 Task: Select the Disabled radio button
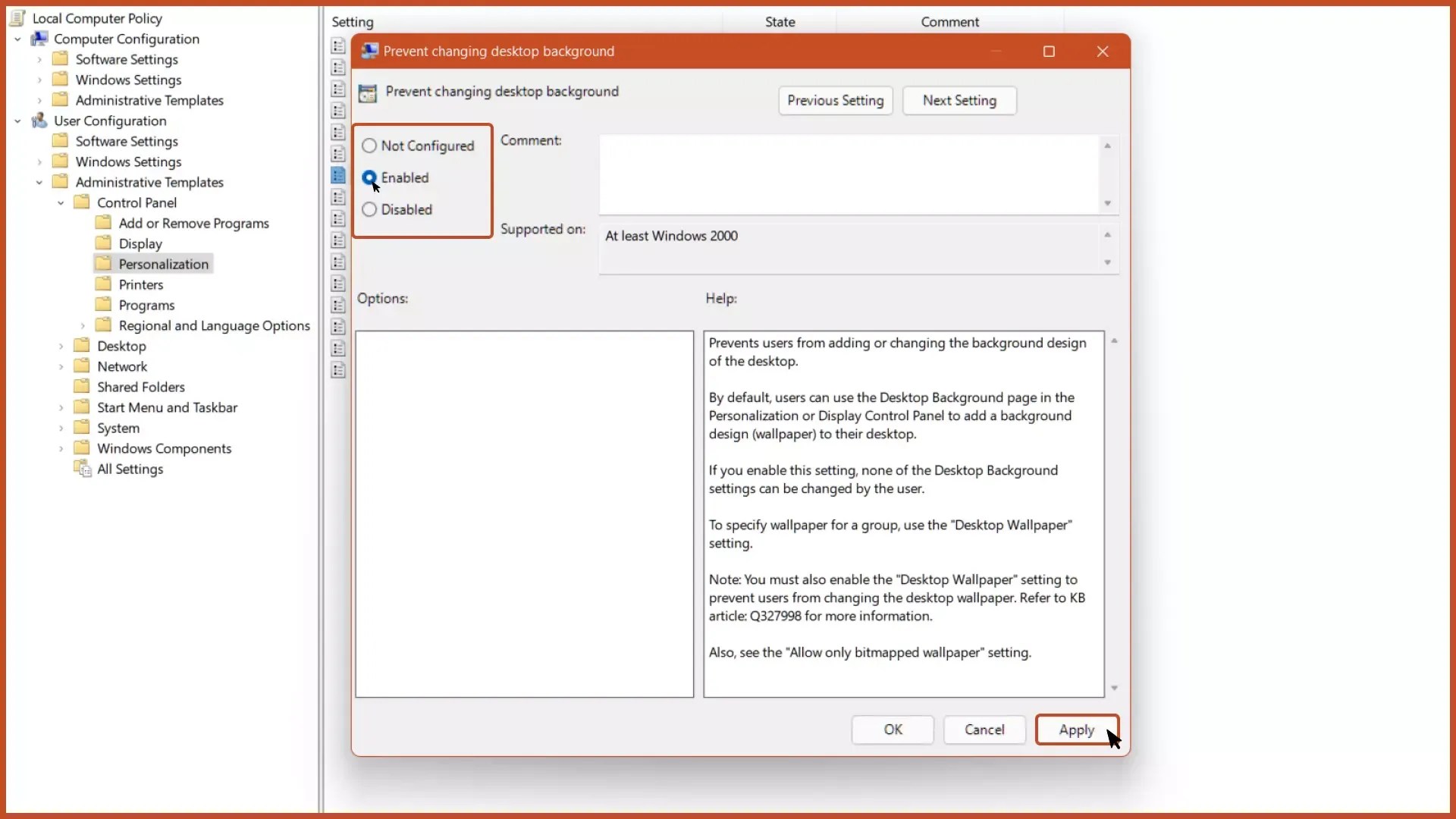click(369, 209)
